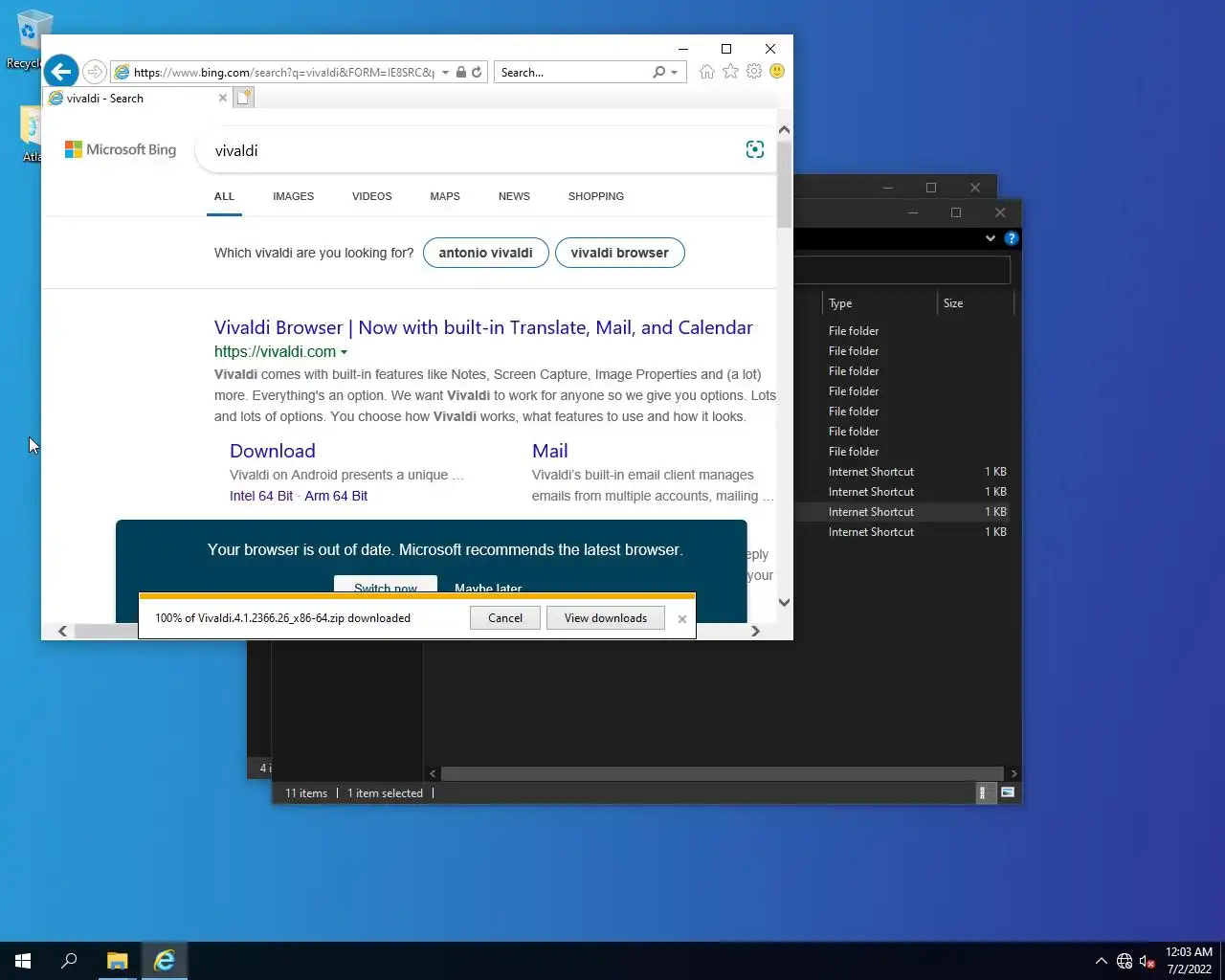Click Internet Explorer taskbar icon
1225x980 pixels.
click(x=165, y=961)
